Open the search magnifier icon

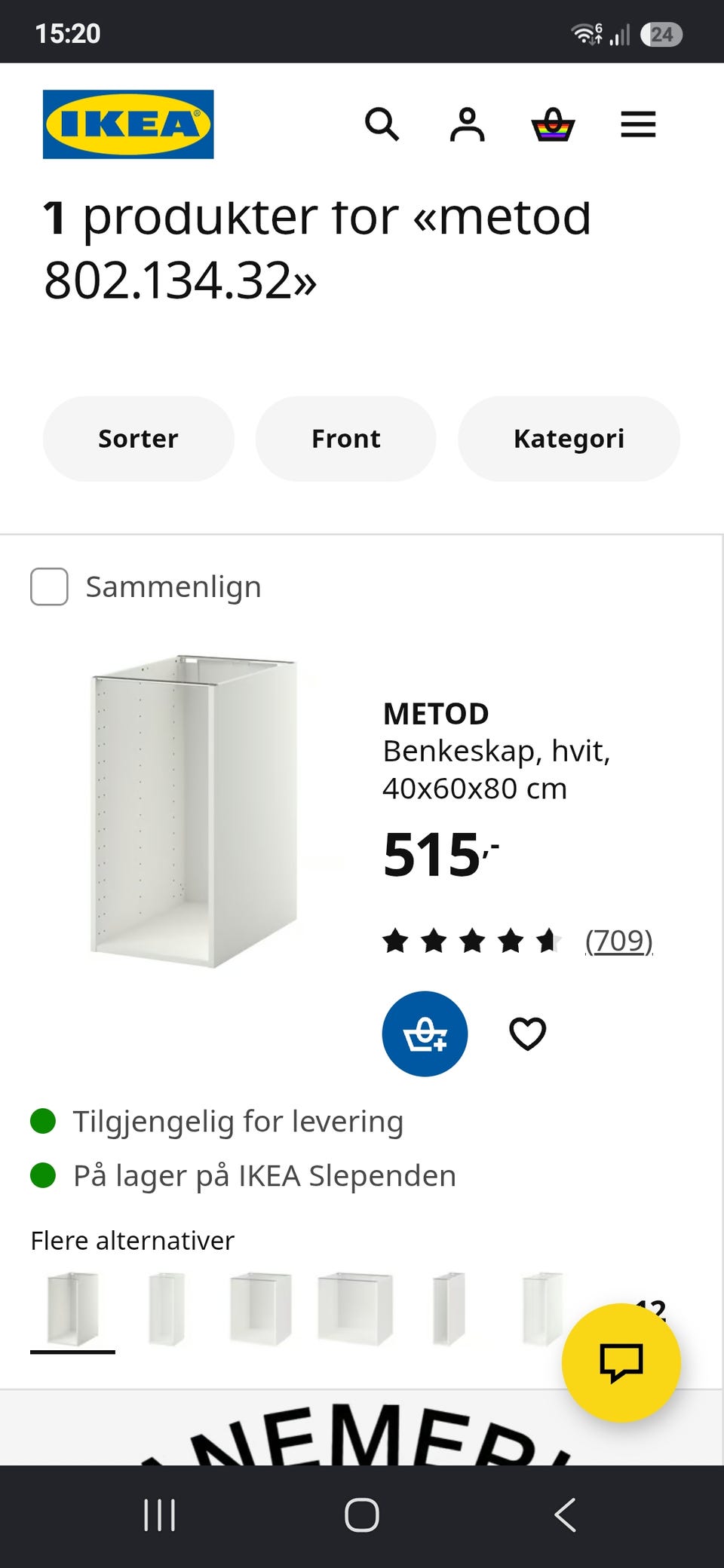pos(382,124)
